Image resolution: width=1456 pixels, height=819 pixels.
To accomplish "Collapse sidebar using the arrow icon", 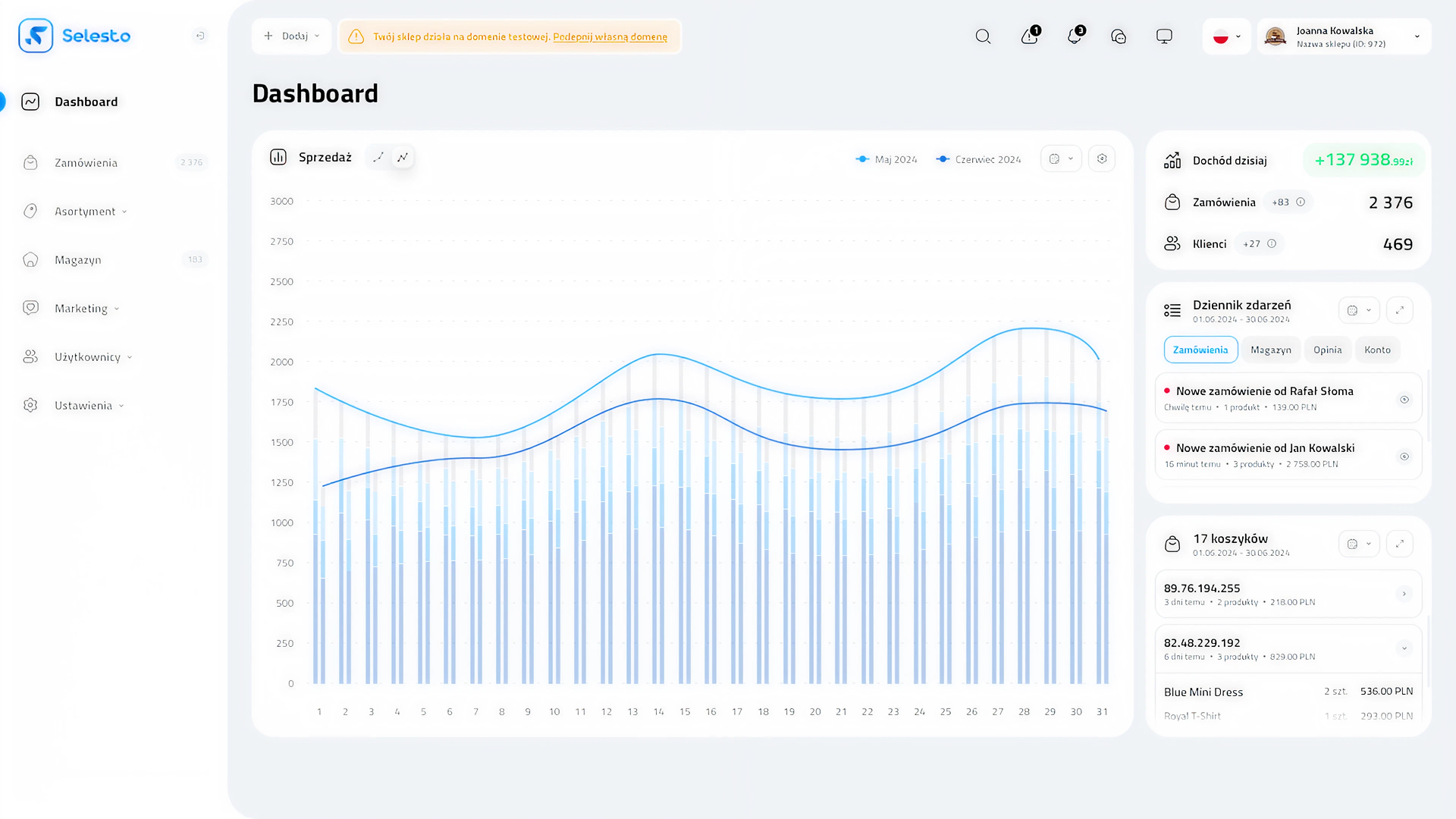I will (x=200, y=36).
